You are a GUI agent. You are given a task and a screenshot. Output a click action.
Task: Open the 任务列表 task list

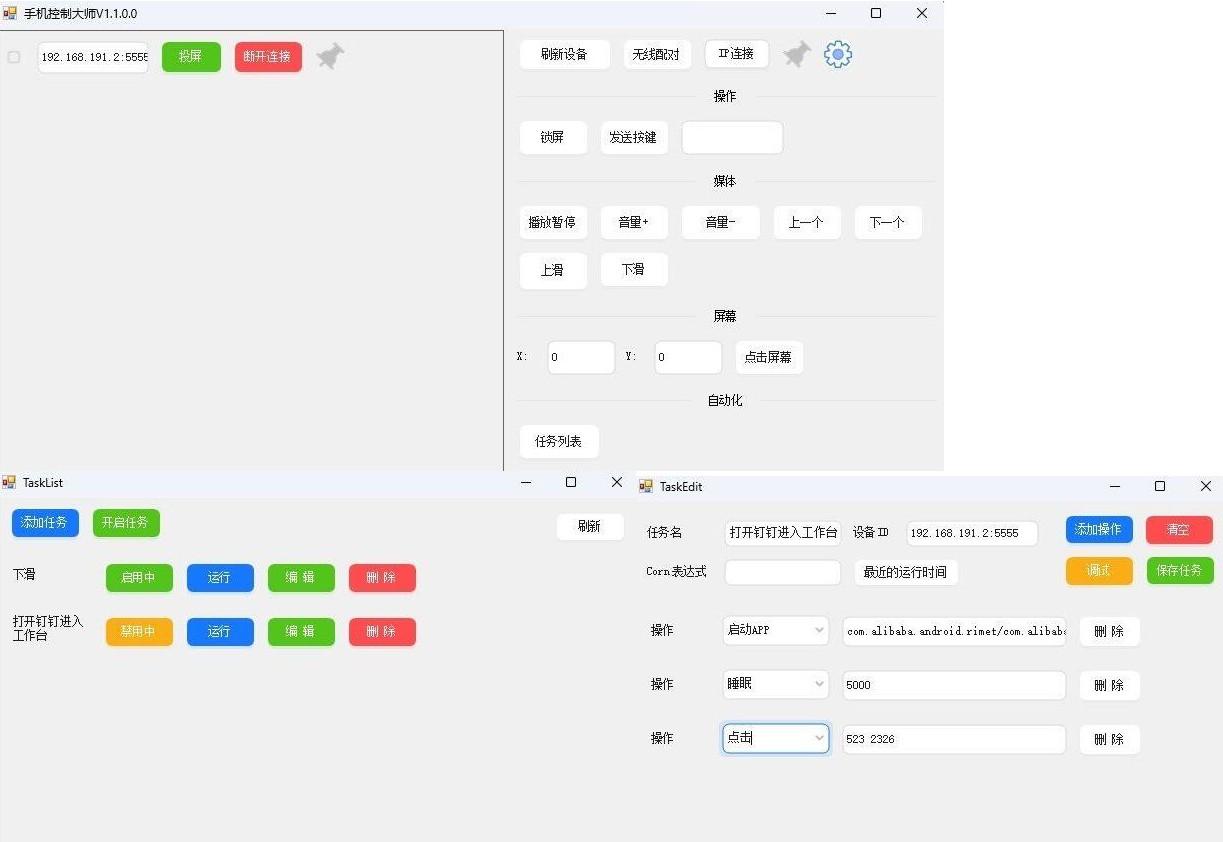[x=559, y=440]
